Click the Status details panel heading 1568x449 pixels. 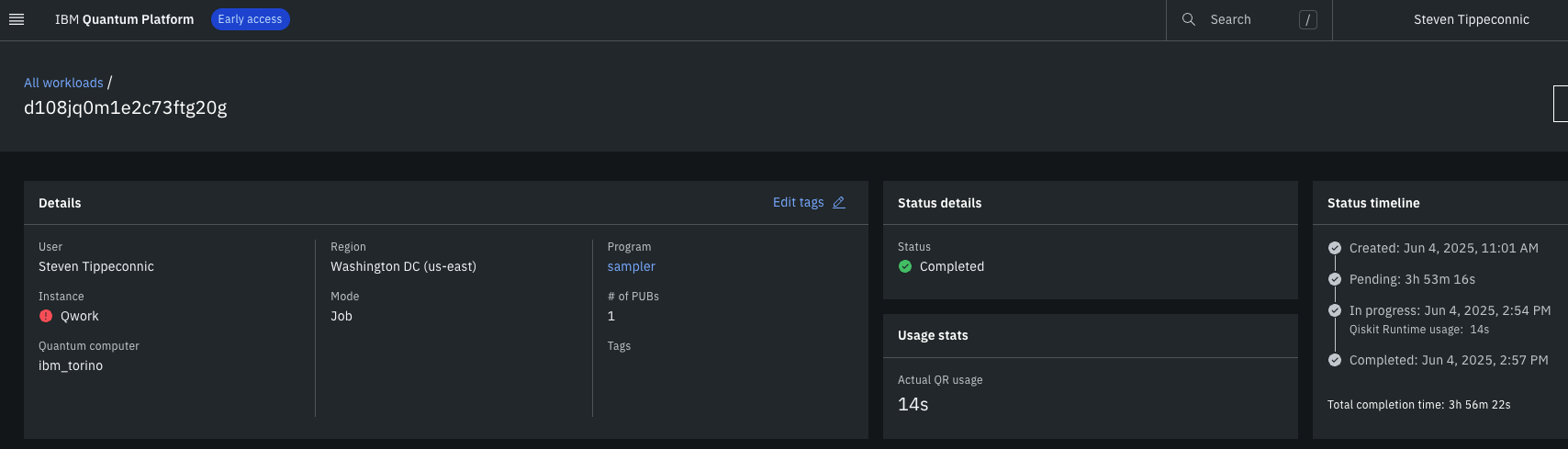click(939, 203)
